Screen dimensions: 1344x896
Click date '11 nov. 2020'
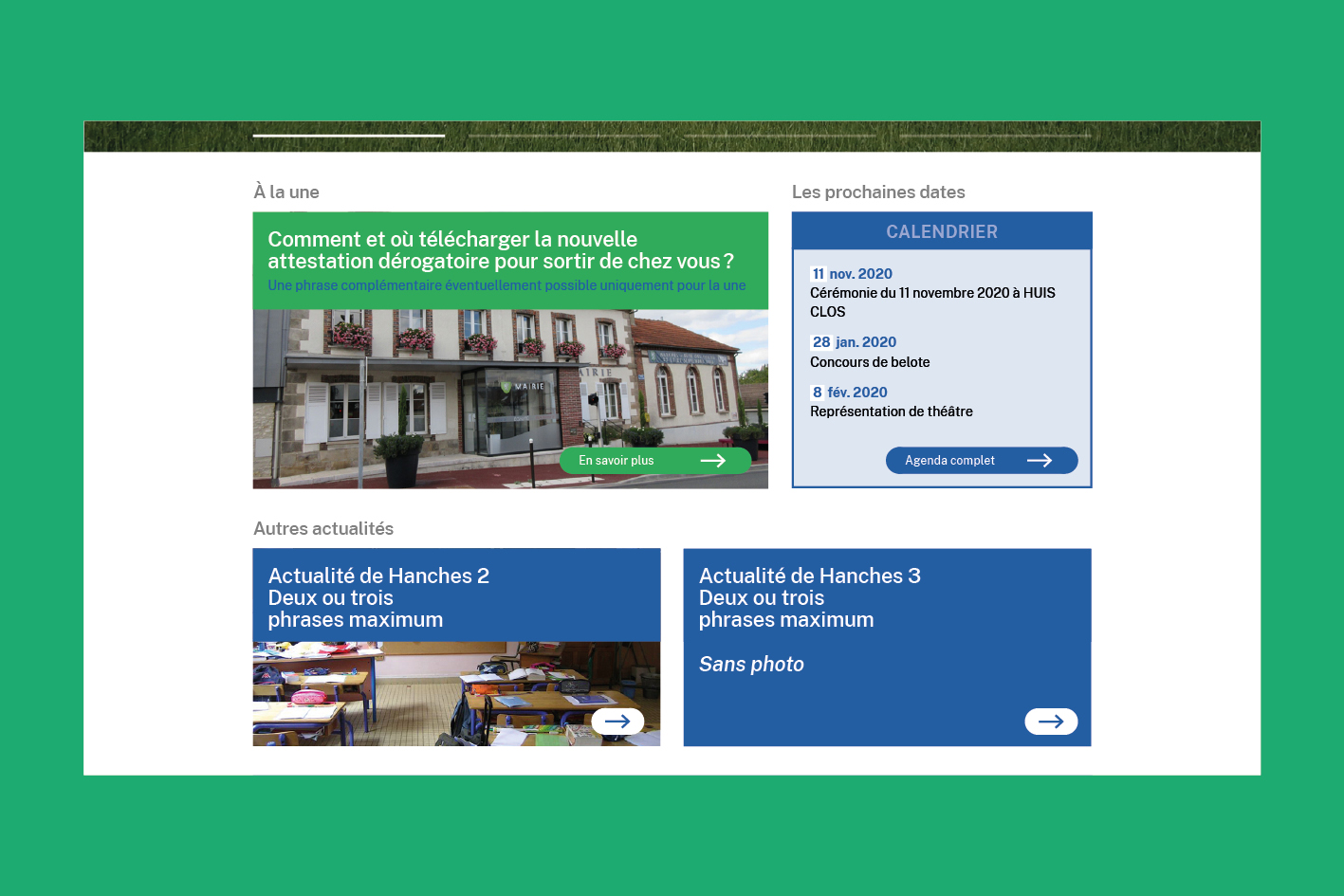coord(852,274)
